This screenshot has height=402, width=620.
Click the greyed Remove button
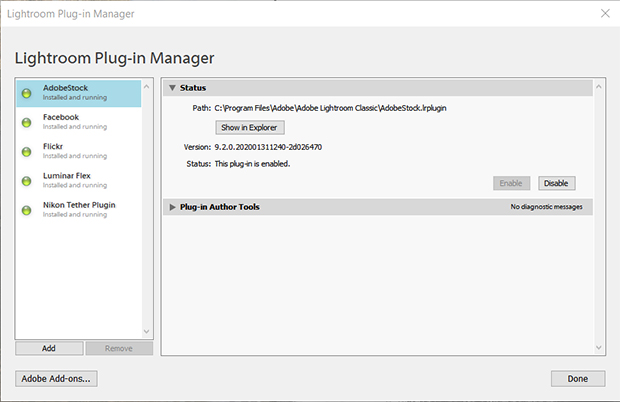(119, 348)
